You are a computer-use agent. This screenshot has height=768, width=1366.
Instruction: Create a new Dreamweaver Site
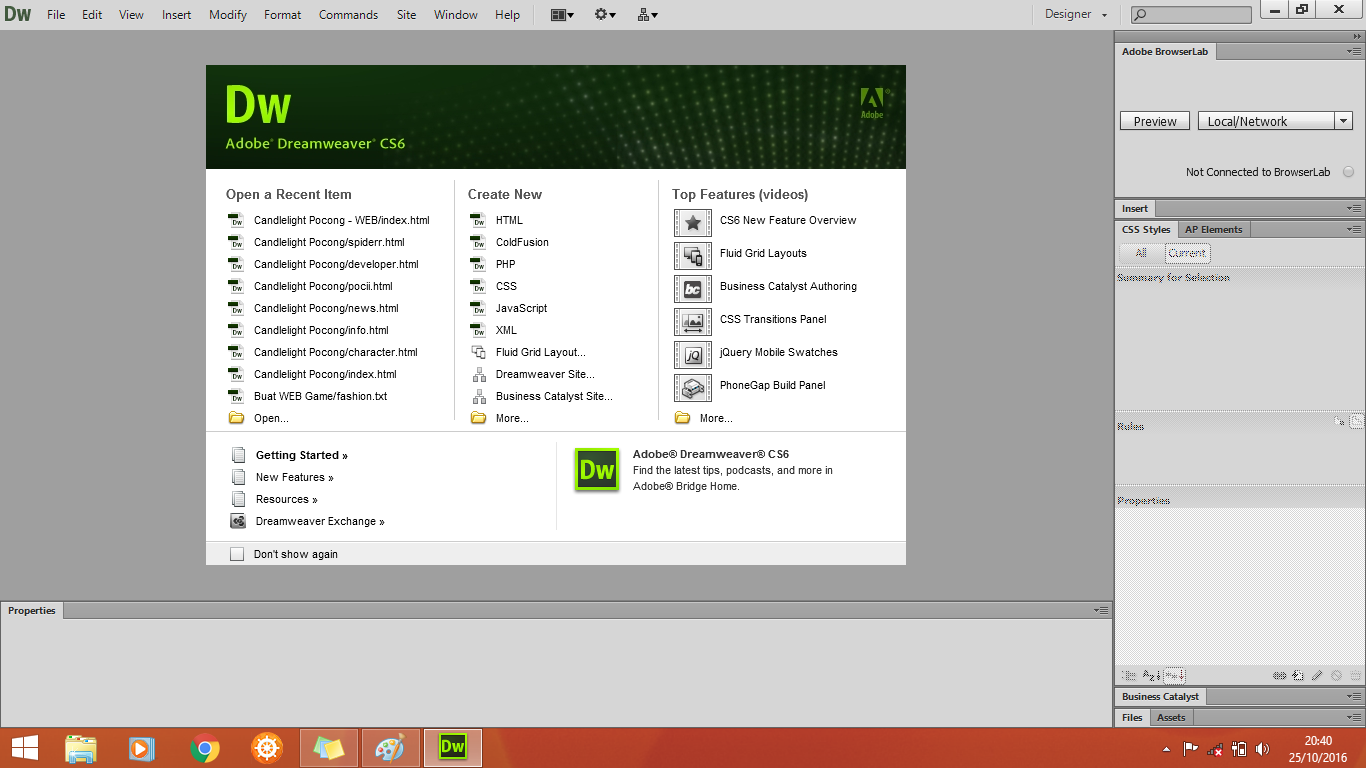pyautogui.click(x=545, y=374)
